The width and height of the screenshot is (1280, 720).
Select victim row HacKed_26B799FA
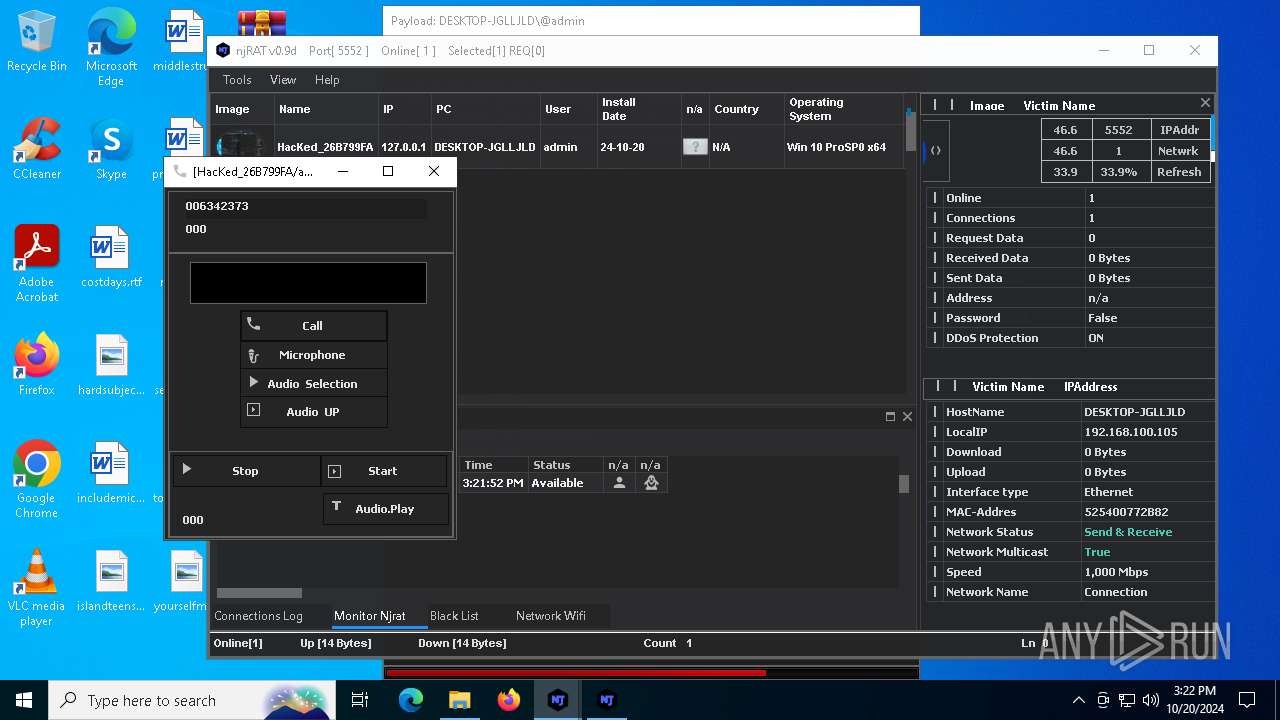click(x=557, y=147)
